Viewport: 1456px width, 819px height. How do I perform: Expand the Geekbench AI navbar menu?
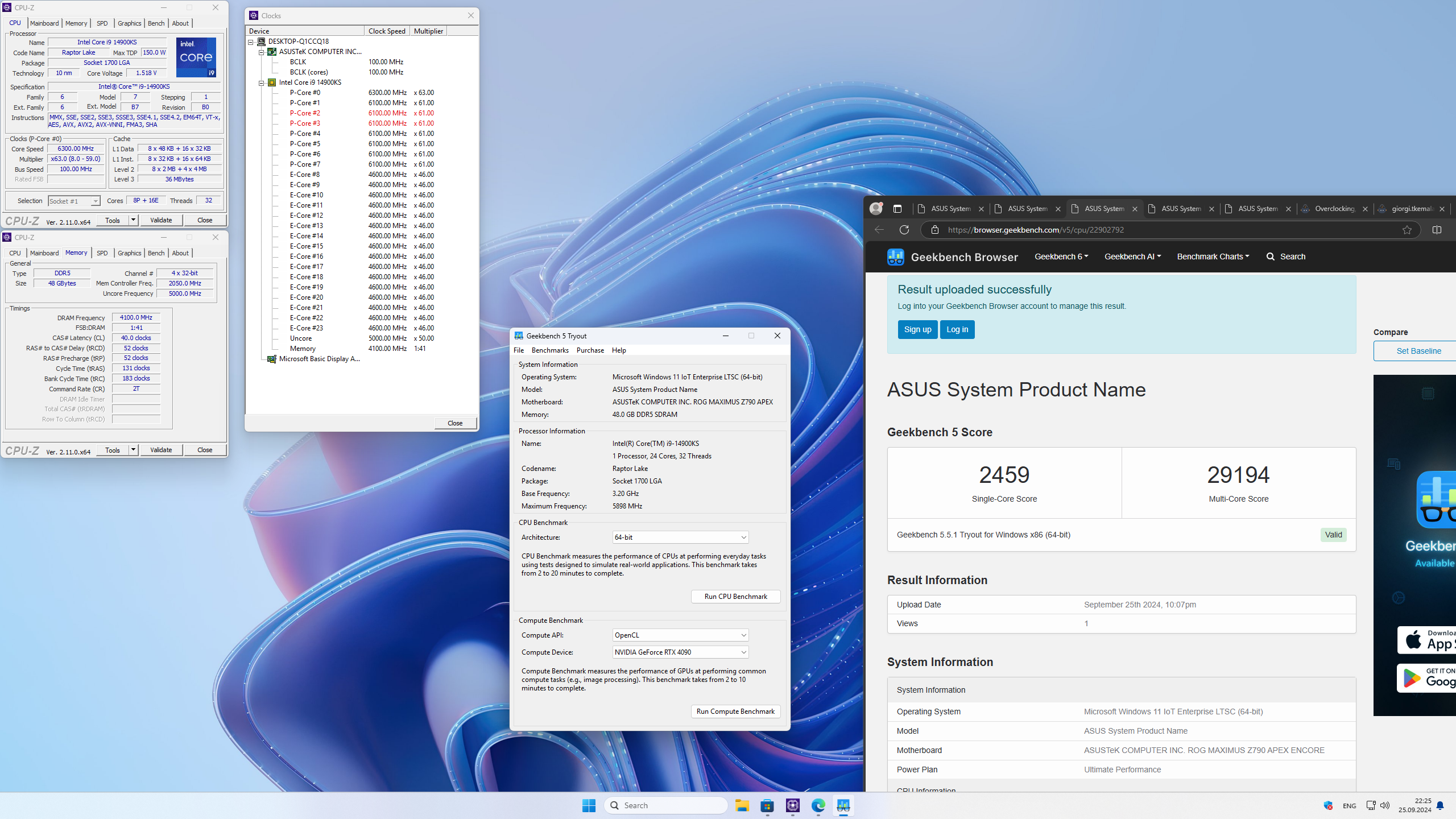pos(1132,257)
